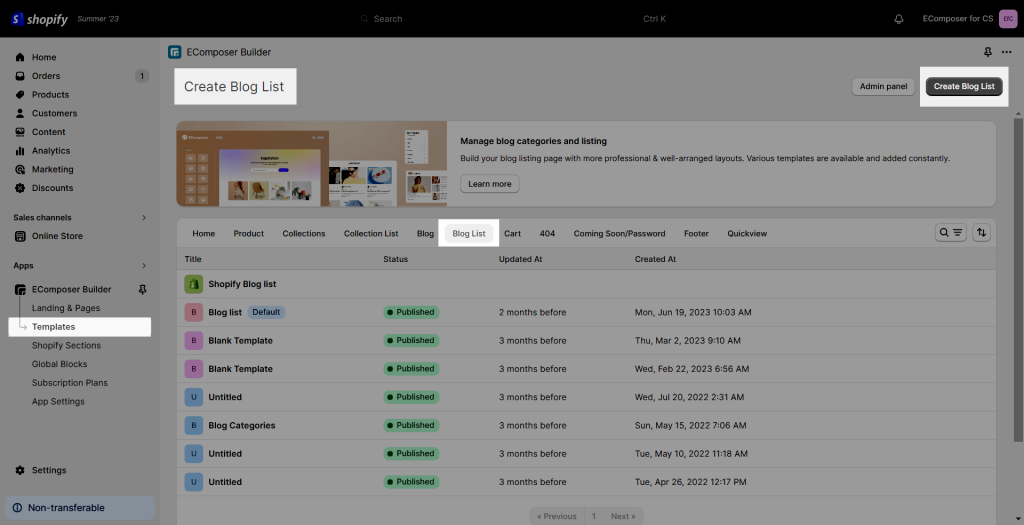Open the Collections tab

304,233
